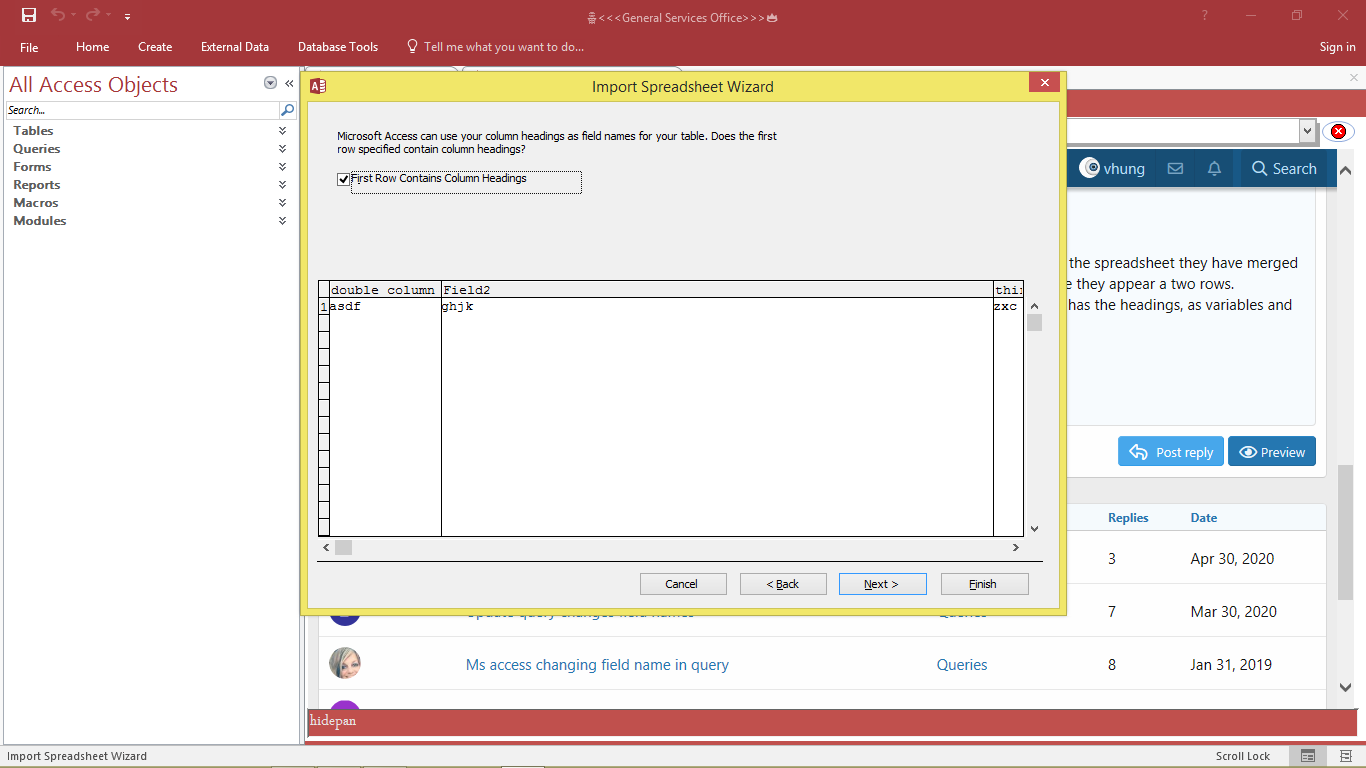The height and width of the screenshot is (768, 1366).
Task: Click the Form View icon in the status bar
Action: tap(1307, 756)
